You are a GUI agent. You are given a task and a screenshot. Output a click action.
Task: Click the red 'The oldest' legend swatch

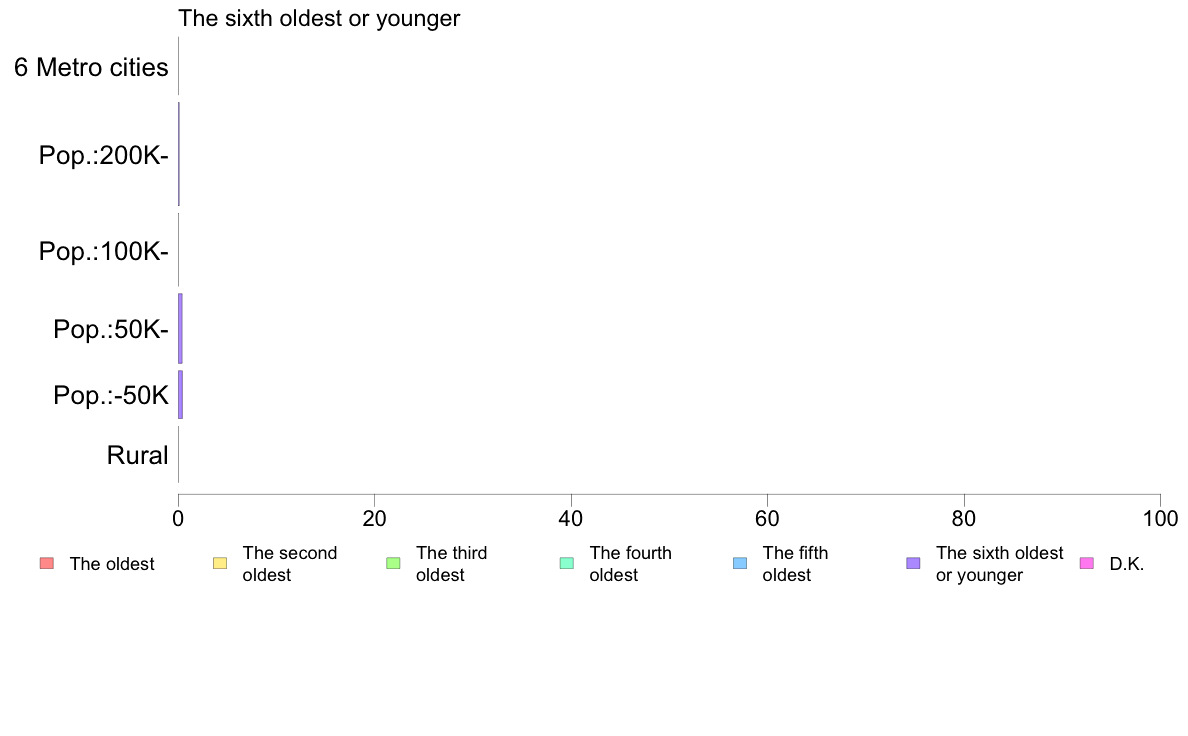click(x=47, y=563)
